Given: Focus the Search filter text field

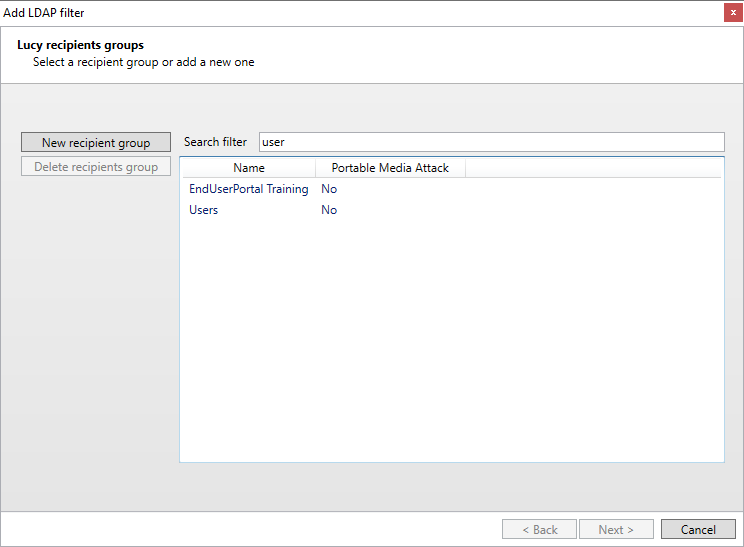Looking at the screenshot, I should tap(492, 142).
